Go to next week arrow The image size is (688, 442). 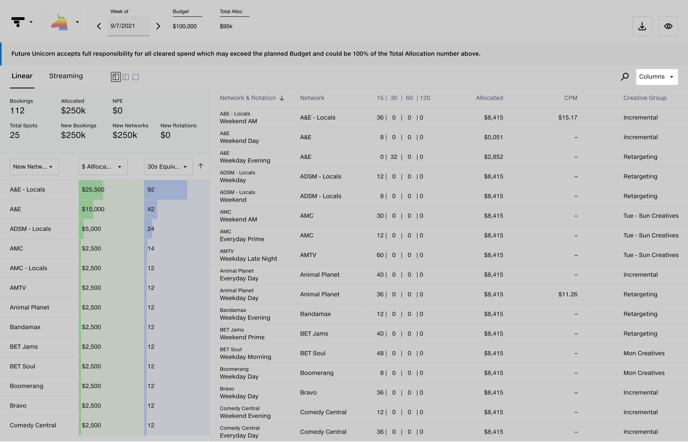click(x=158, y=26)
